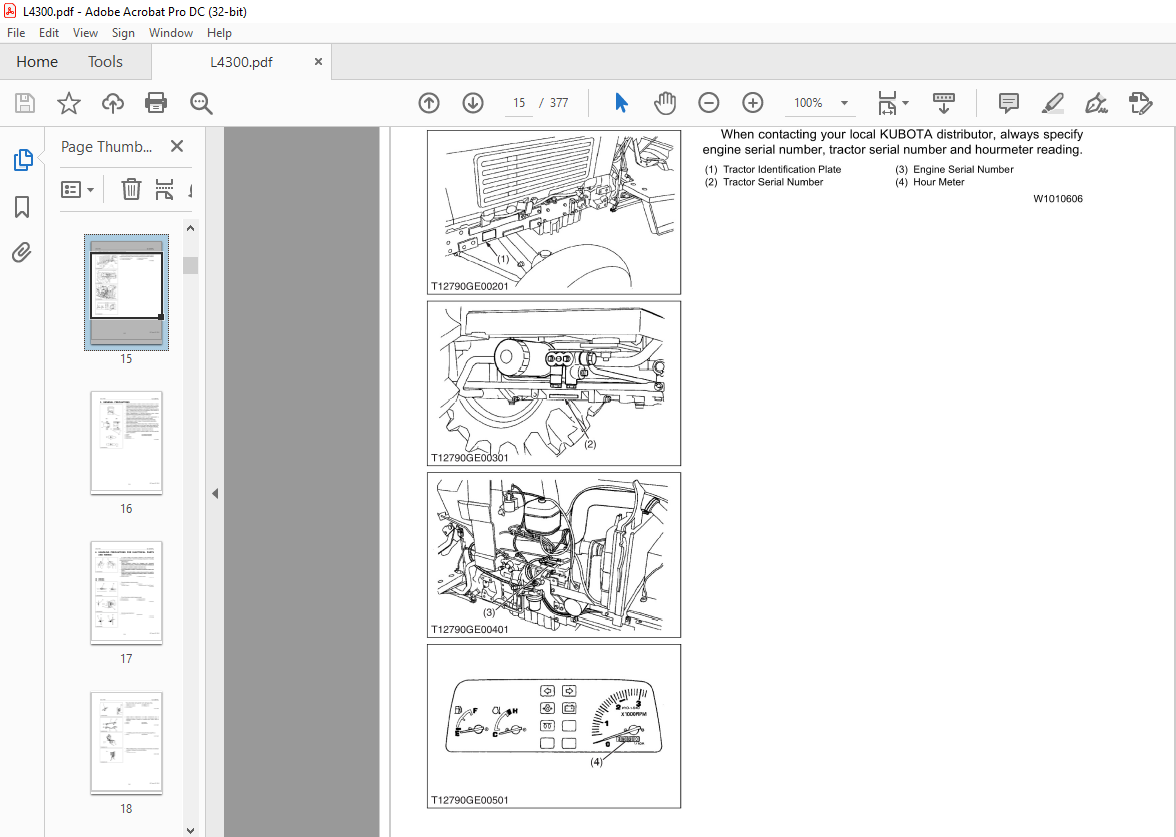
Task: Select the page 15 thumbnail
Action: 126,292
